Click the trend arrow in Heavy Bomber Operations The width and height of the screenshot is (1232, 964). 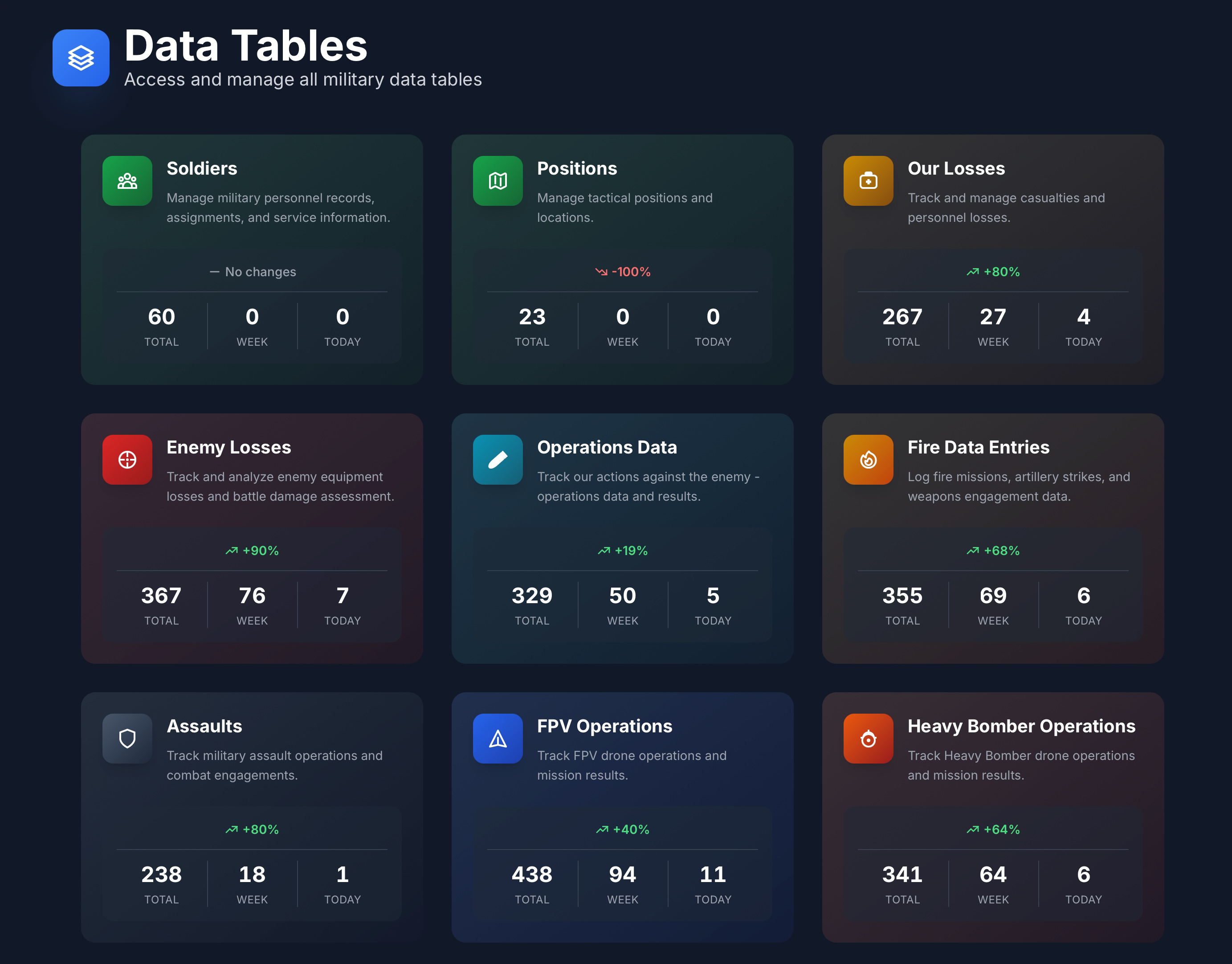pyautogui.click(x=972, y=829)
